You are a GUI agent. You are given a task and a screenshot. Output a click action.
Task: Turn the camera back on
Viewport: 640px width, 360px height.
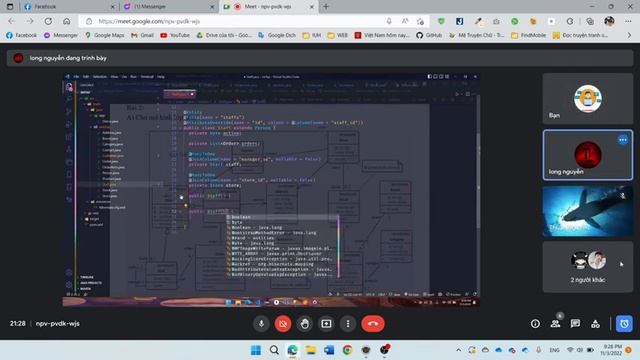pyautogui.click(x=283, y=324)
